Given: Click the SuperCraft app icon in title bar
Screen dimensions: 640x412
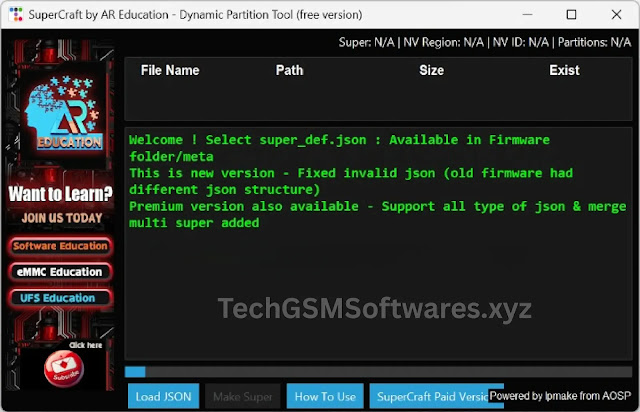Looking at the screenshot, I should point(14,15).
